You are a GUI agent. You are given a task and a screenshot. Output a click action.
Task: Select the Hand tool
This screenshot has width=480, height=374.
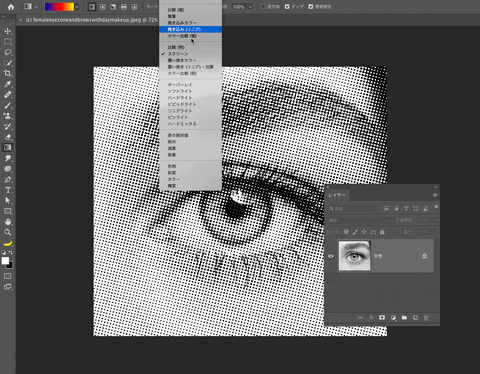coord(8,222)
